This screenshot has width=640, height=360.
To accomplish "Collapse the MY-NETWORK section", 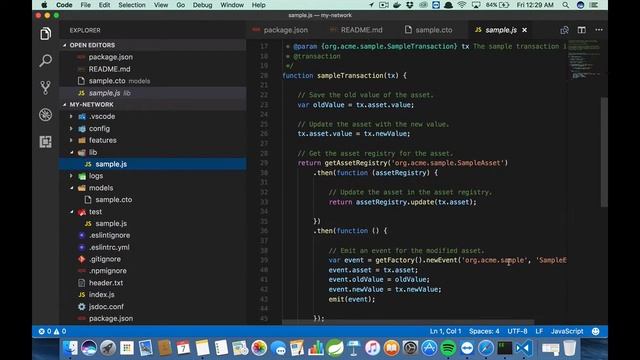I will 64,105.
